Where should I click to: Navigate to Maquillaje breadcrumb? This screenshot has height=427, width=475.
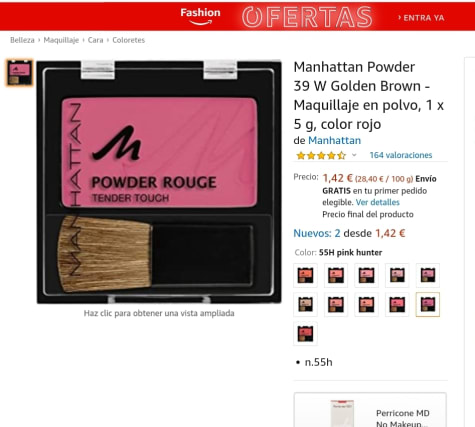point(61,40)
